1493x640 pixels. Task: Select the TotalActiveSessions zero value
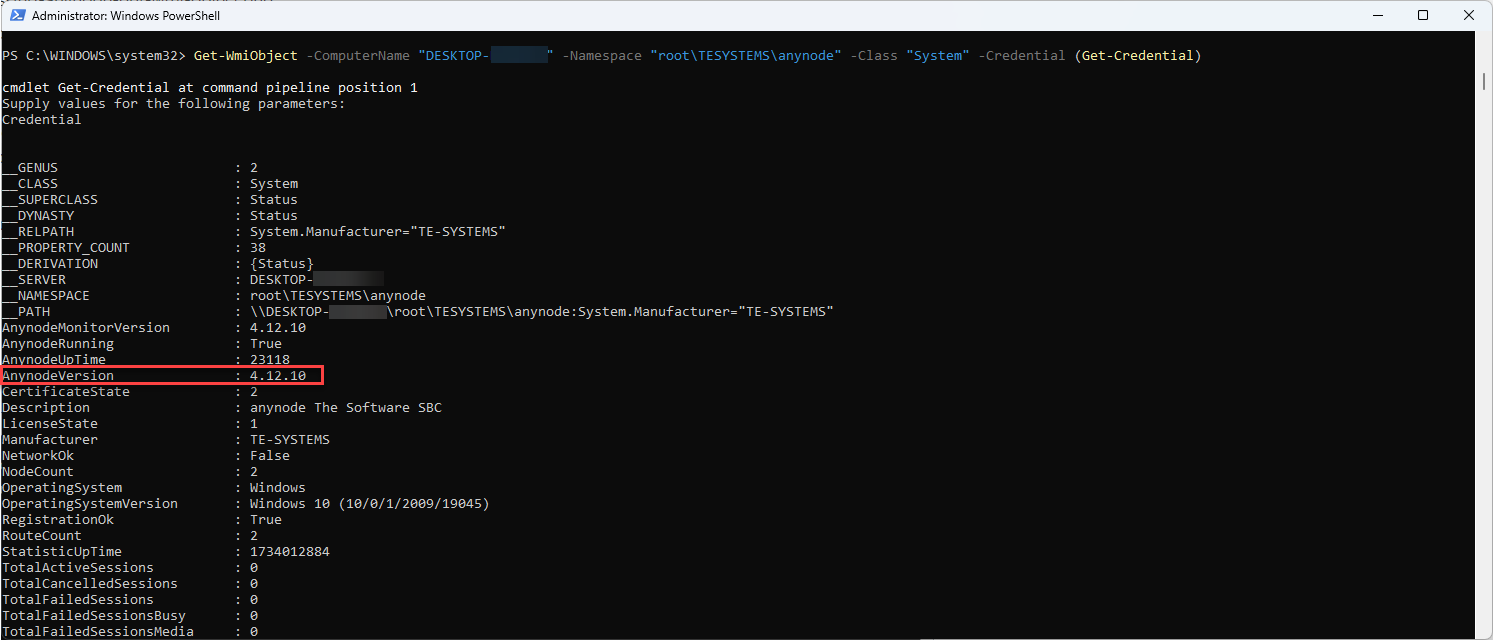tap(254, 567)
